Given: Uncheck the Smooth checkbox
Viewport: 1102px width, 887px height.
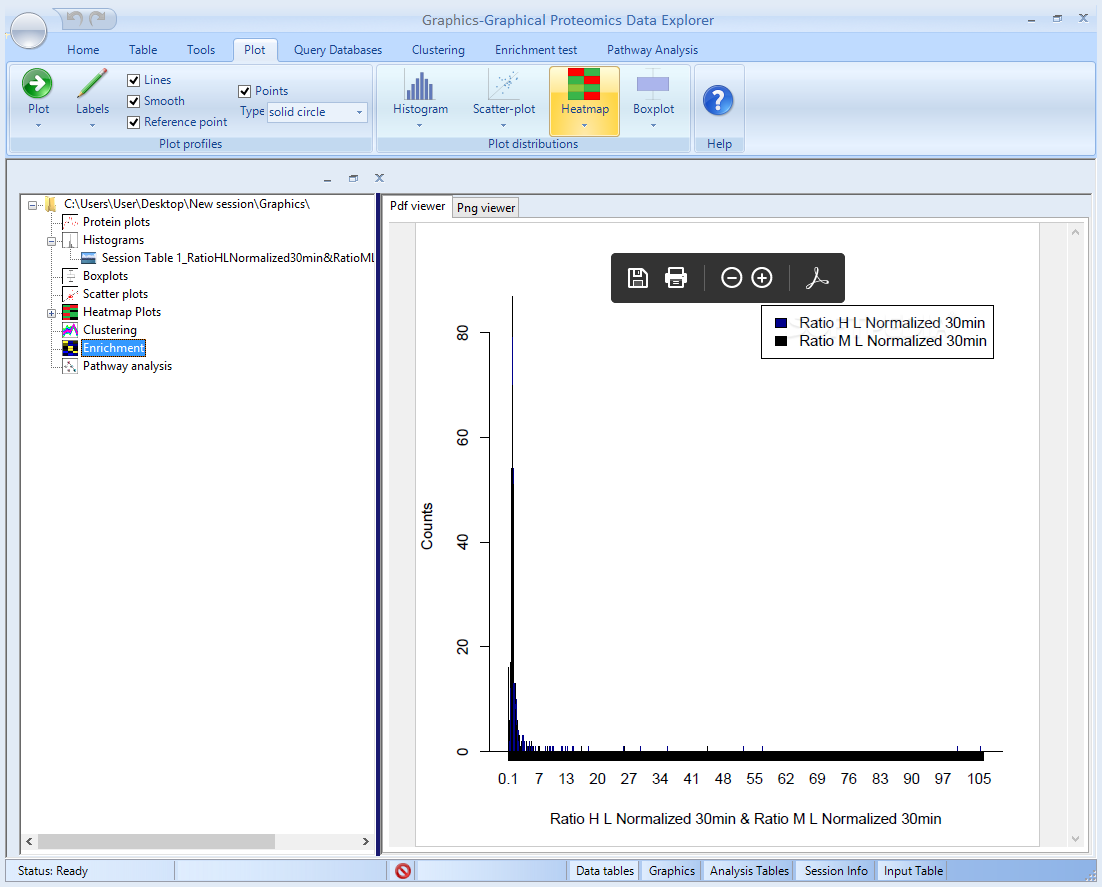Looking at the screenshot, I should click(134, 101).
